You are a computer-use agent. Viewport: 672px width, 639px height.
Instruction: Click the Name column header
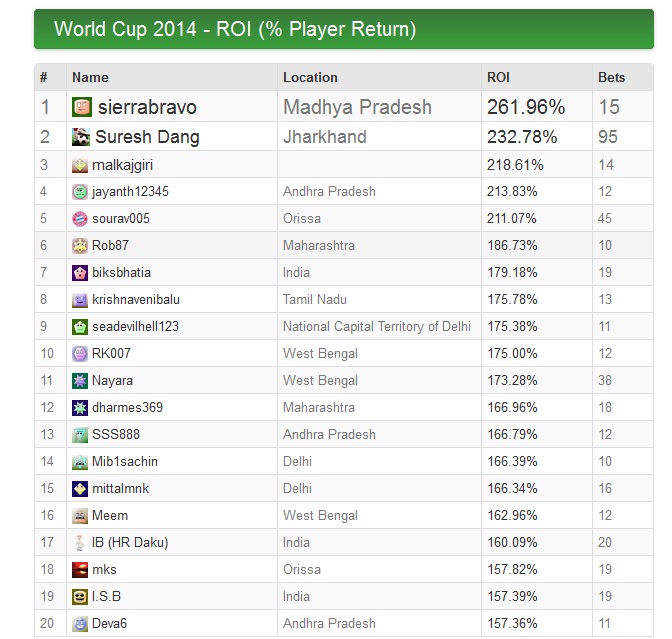tap(90, 78)
